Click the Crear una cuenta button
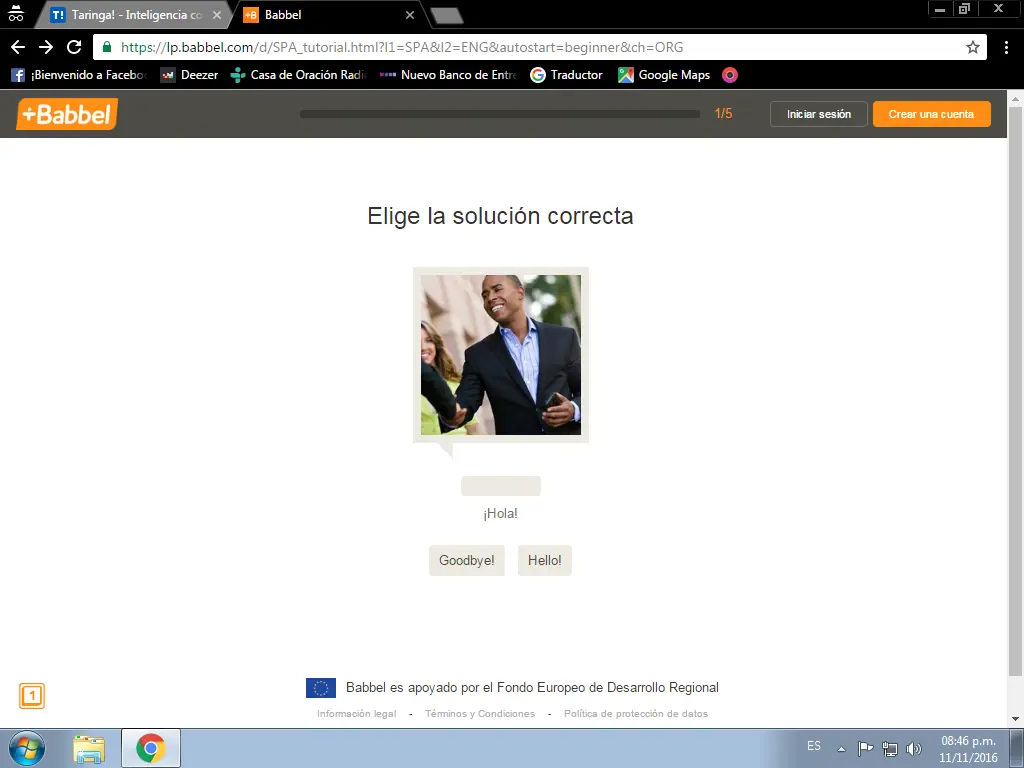1024x768 pixels. (931, 114)
